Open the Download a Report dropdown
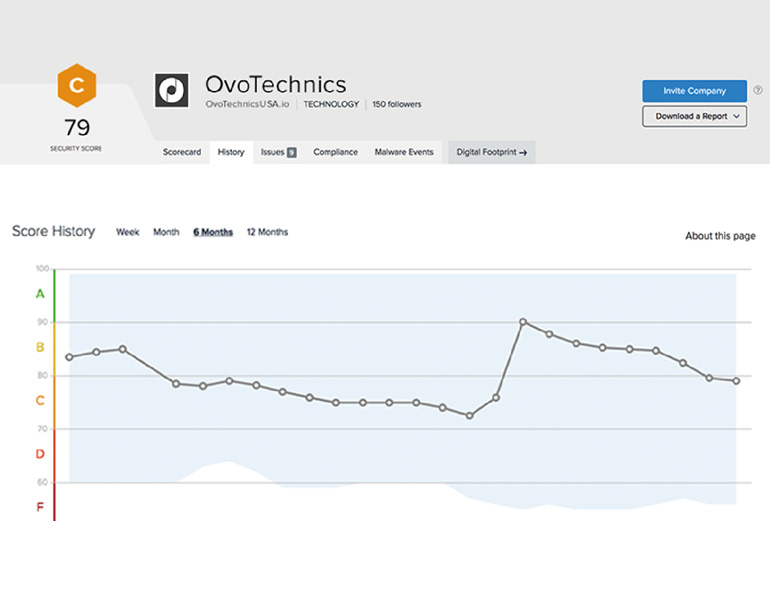The image size is (770, 600). [694, 116]
